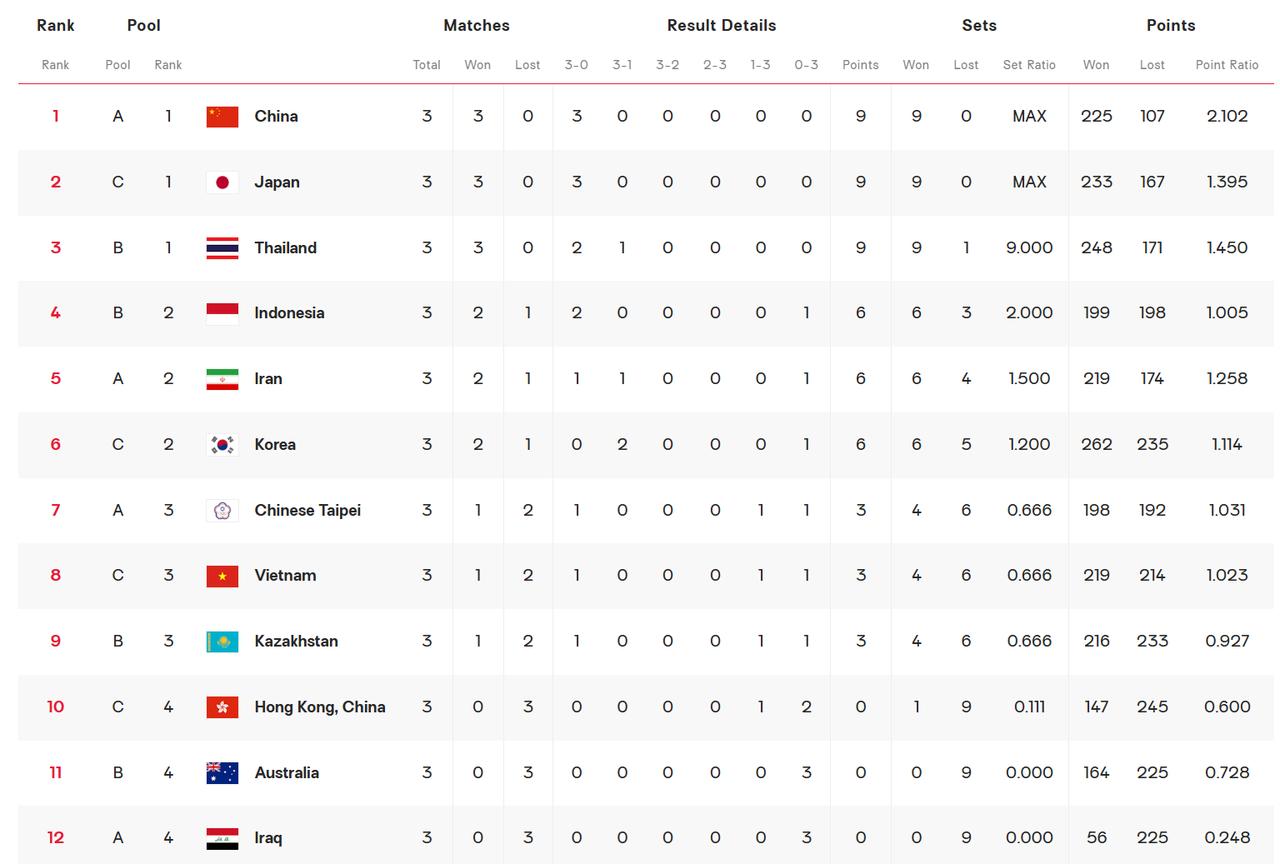Open the Hong Kong, China team name
Image resolution: width=1280 pixels, height=864 pixels.
320,707
